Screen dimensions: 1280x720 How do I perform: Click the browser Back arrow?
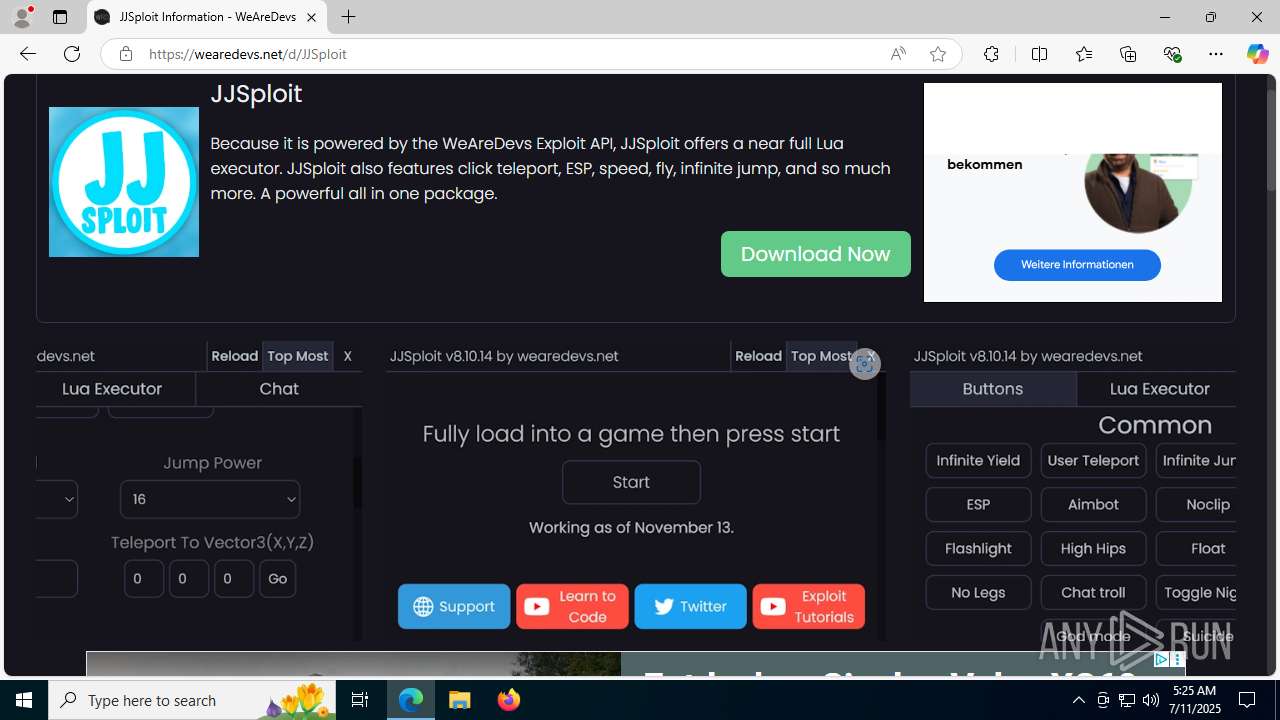28,54
